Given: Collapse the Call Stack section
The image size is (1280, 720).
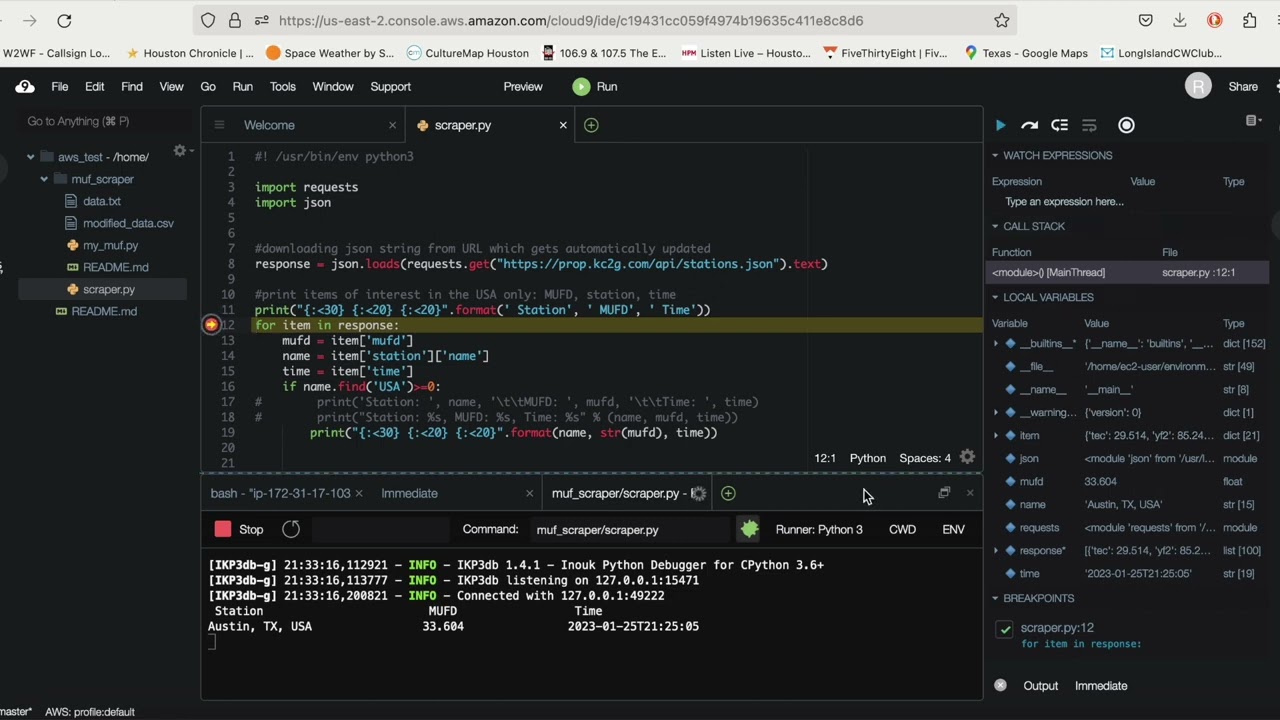Looking at the screenshot, I should pyautogui.click(x=996, y=226).
